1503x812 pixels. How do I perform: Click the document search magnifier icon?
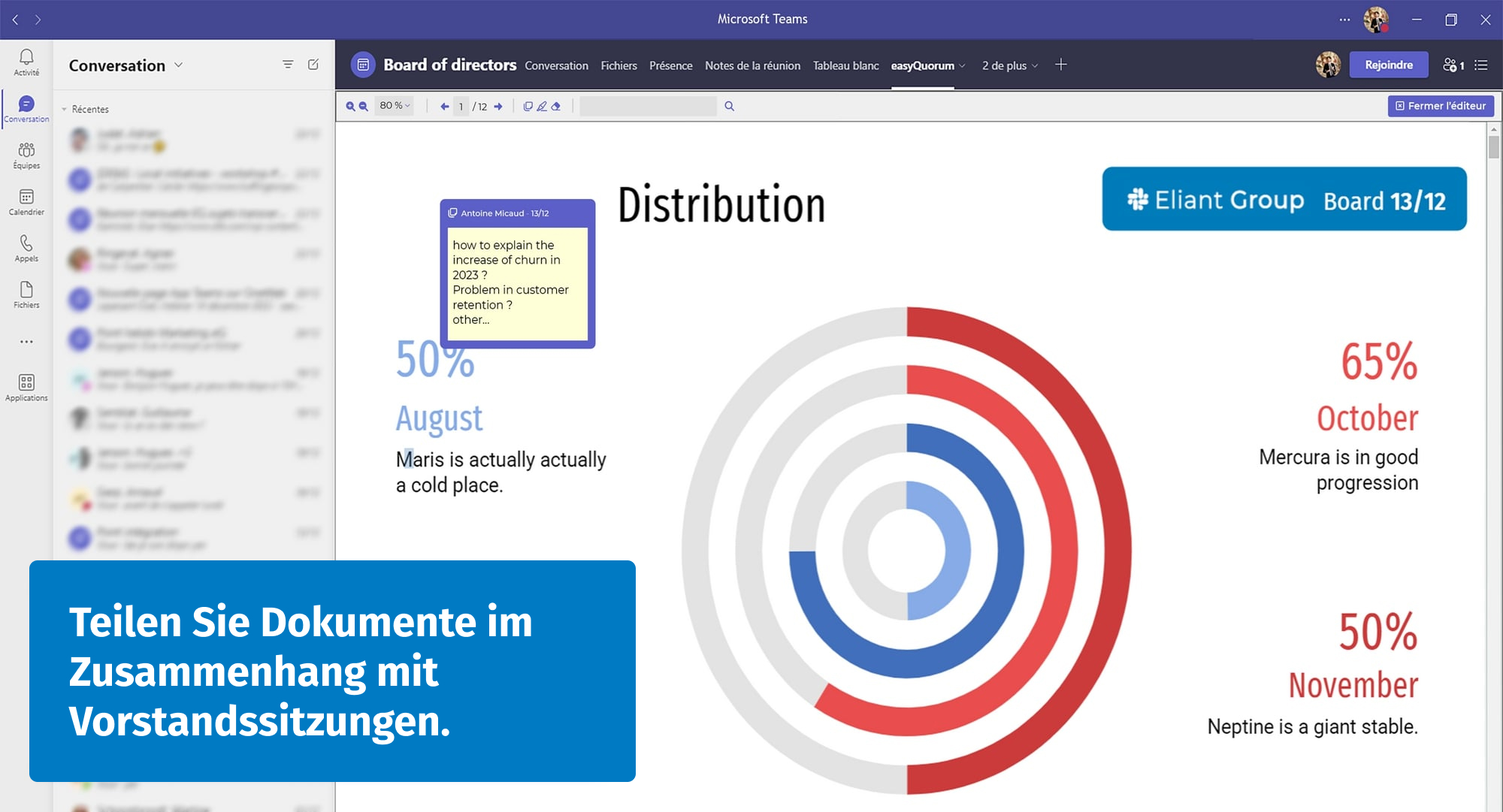729,107
